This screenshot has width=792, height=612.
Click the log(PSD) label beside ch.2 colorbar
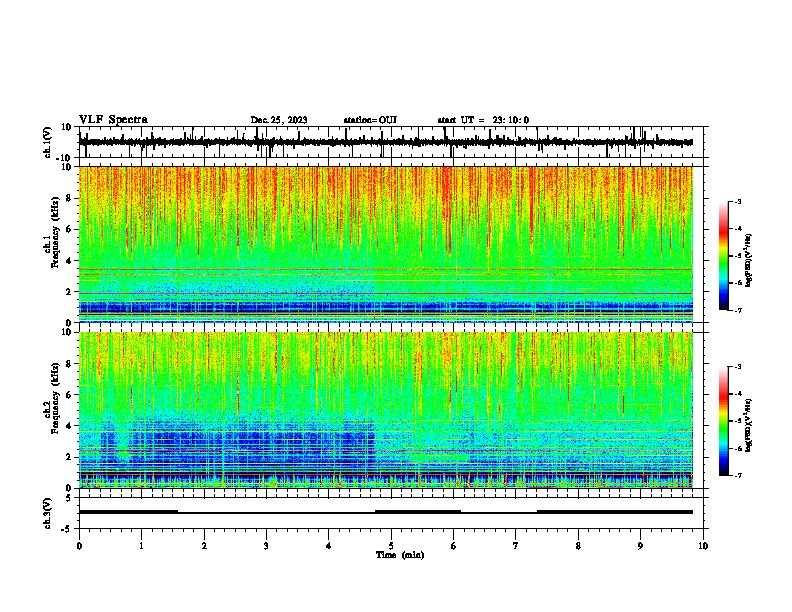point(749,425)
